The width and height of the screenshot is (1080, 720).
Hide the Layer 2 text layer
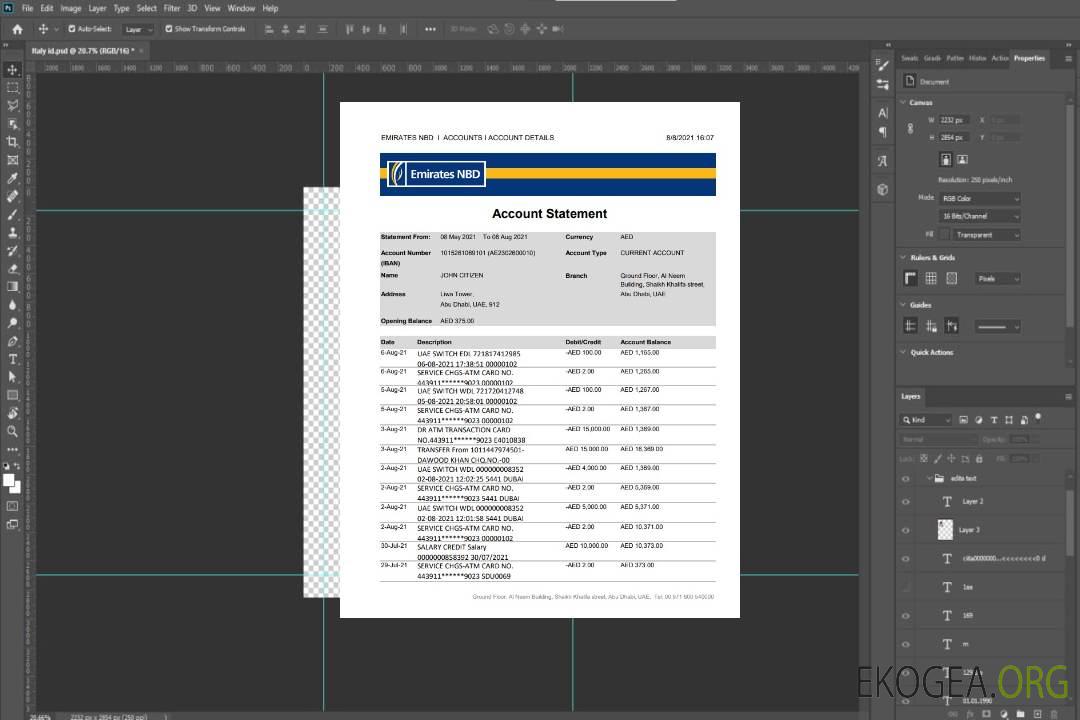906,502
